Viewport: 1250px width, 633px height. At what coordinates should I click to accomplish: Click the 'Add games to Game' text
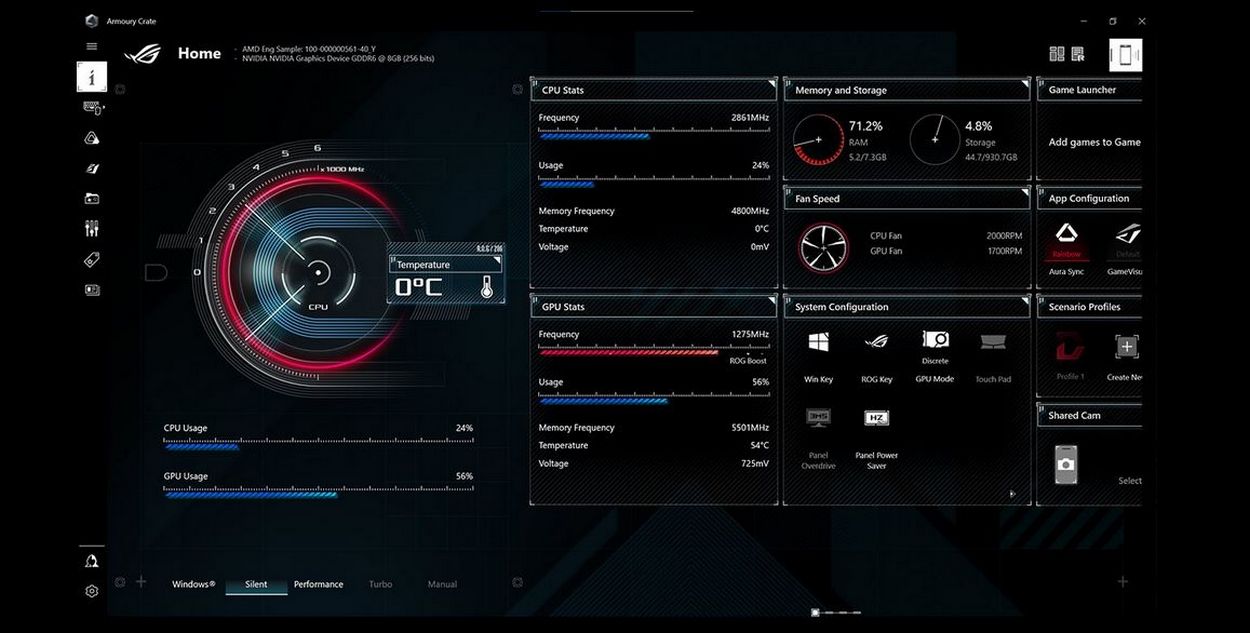coord(1095,143)
